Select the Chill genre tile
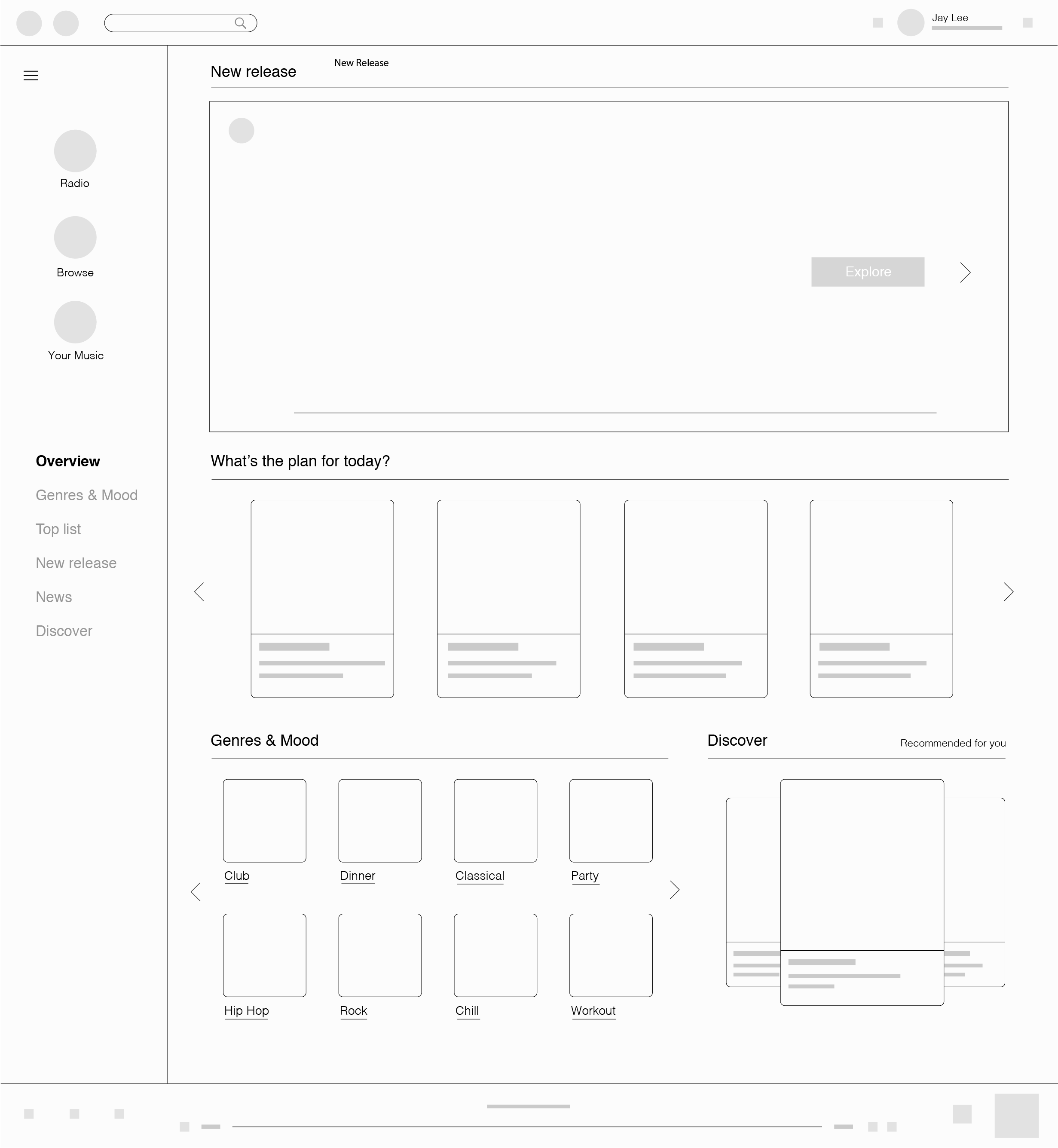The height and width of the screenshot is (1148, 1058). click(x=495, y=955)
